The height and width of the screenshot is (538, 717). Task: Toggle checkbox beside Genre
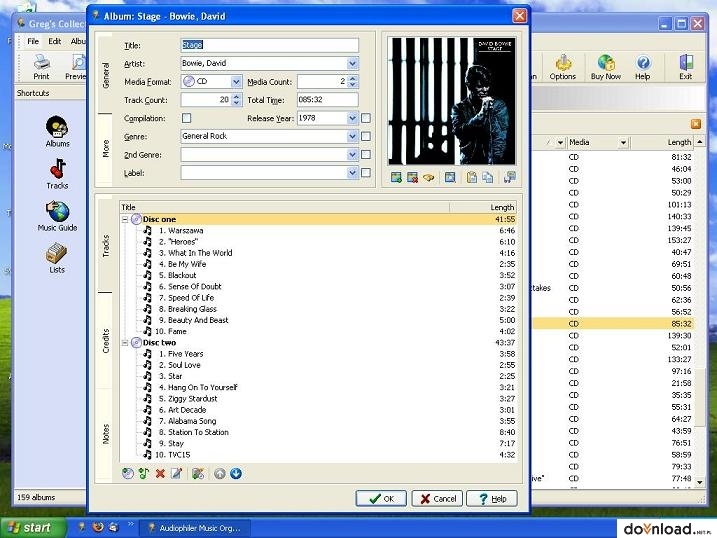366,136
